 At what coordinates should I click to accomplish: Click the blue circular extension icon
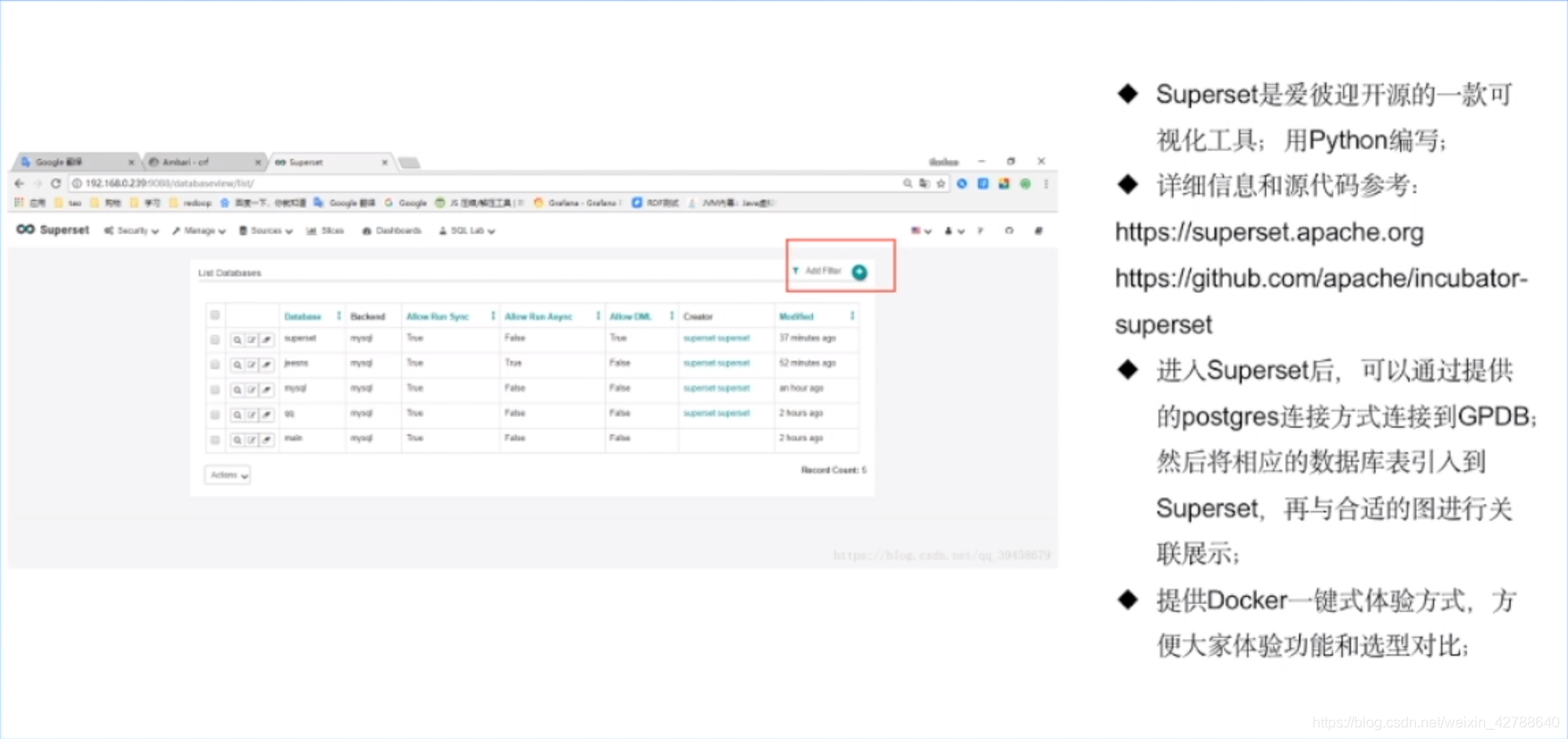[962, 184]
